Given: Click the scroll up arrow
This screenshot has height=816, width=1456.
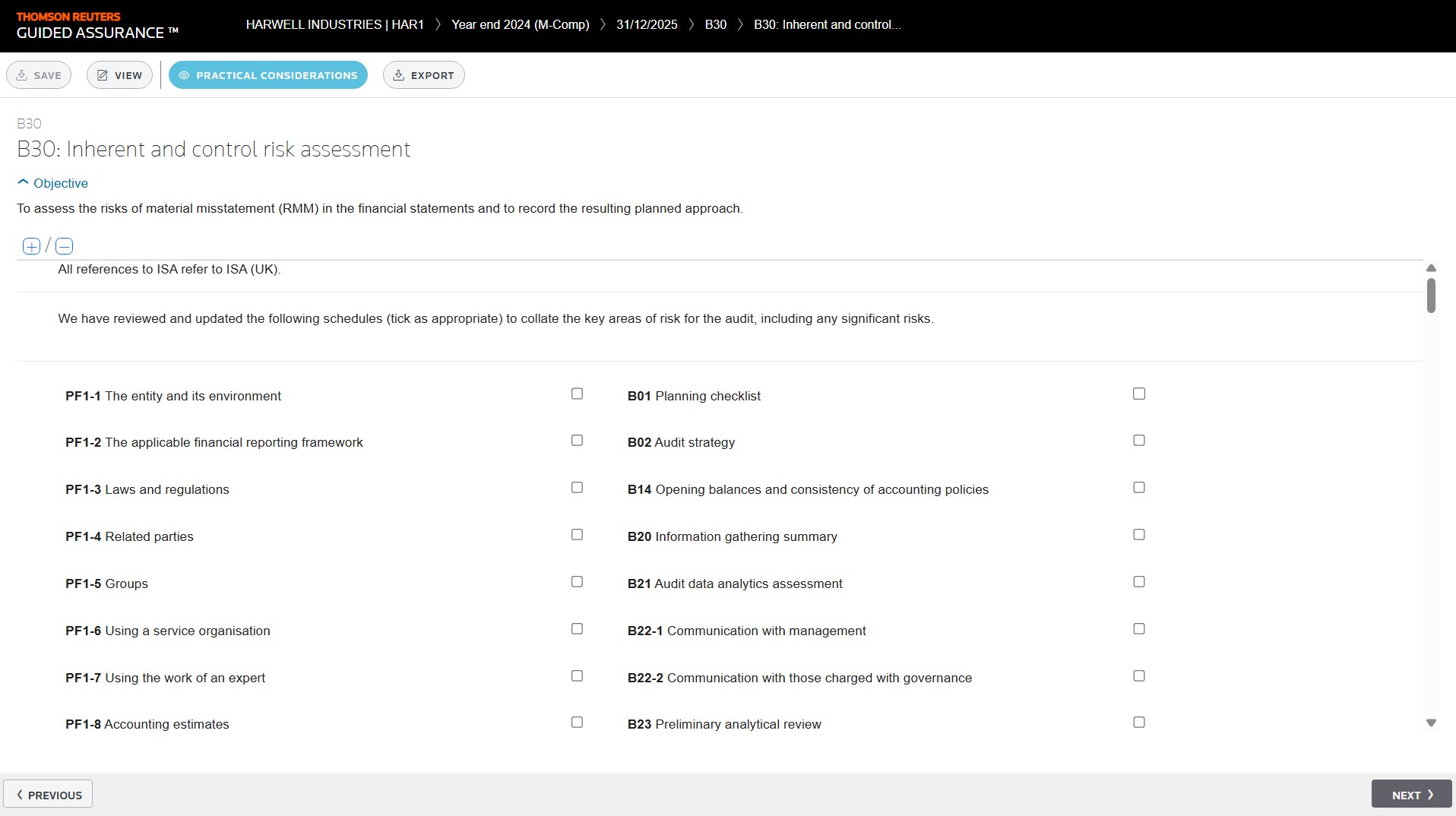Looking at the screenshot, I should pos(1431,268).
